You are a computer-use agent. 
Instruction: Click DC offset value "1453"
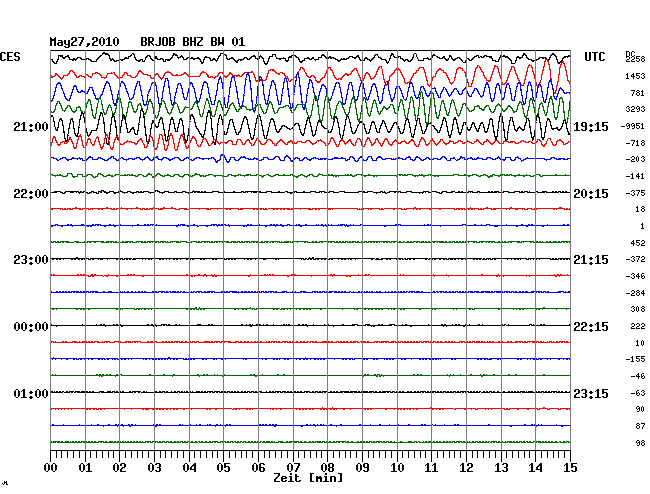click(635, 76)
